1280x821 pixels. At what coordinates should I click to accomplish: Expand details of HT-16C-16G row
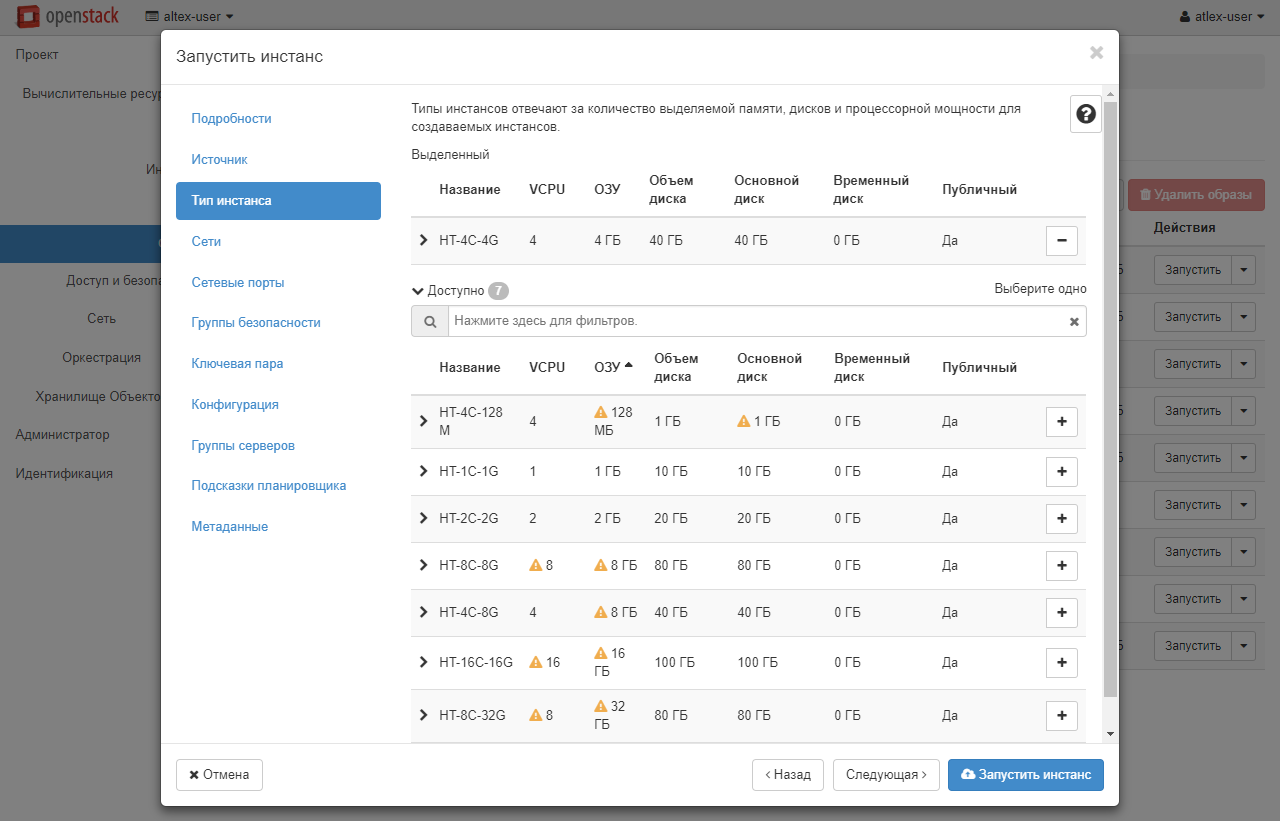click(x=424, y=662)
